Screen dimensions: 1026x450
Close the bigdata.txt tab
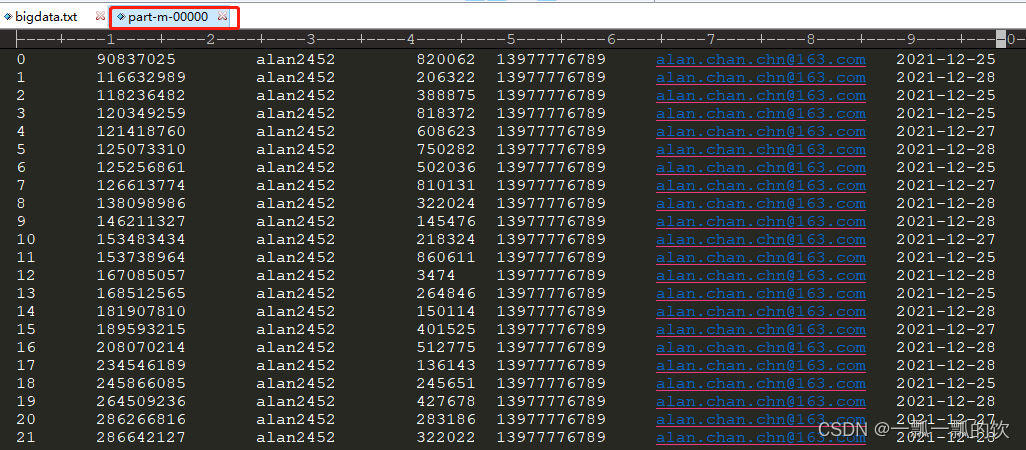99,16
